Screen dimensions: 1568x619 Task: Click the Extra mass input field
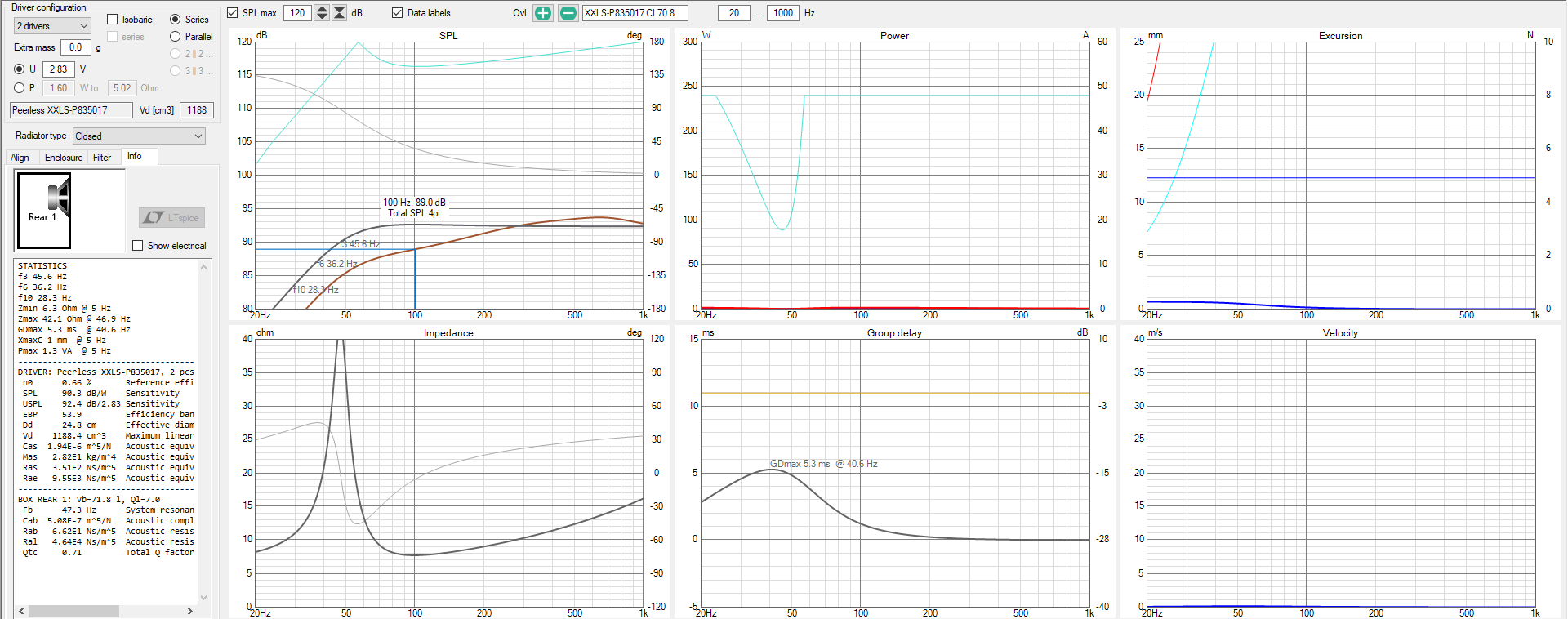point(76,47)
